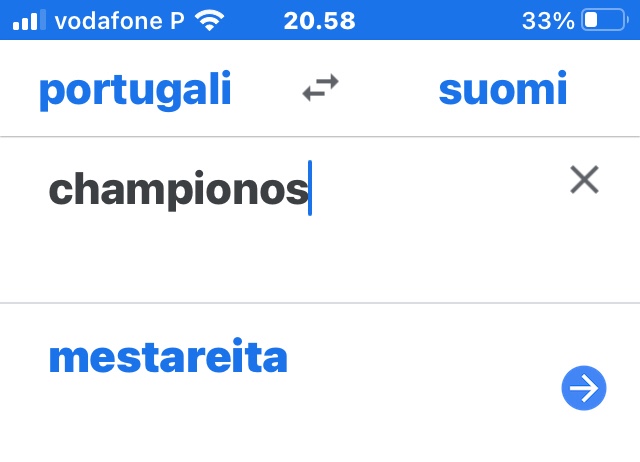Tap blank space right of 'mestareita'
The image size is (640, 462).
[x=420, y=357]
